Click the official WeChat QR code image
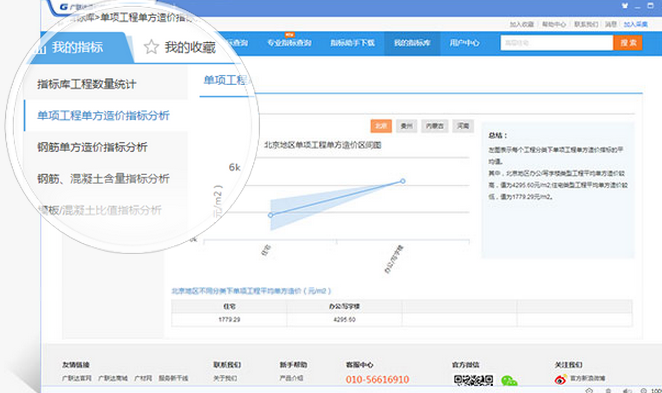The height and width of the screenshot is (393, 662). tap(473, 380)
